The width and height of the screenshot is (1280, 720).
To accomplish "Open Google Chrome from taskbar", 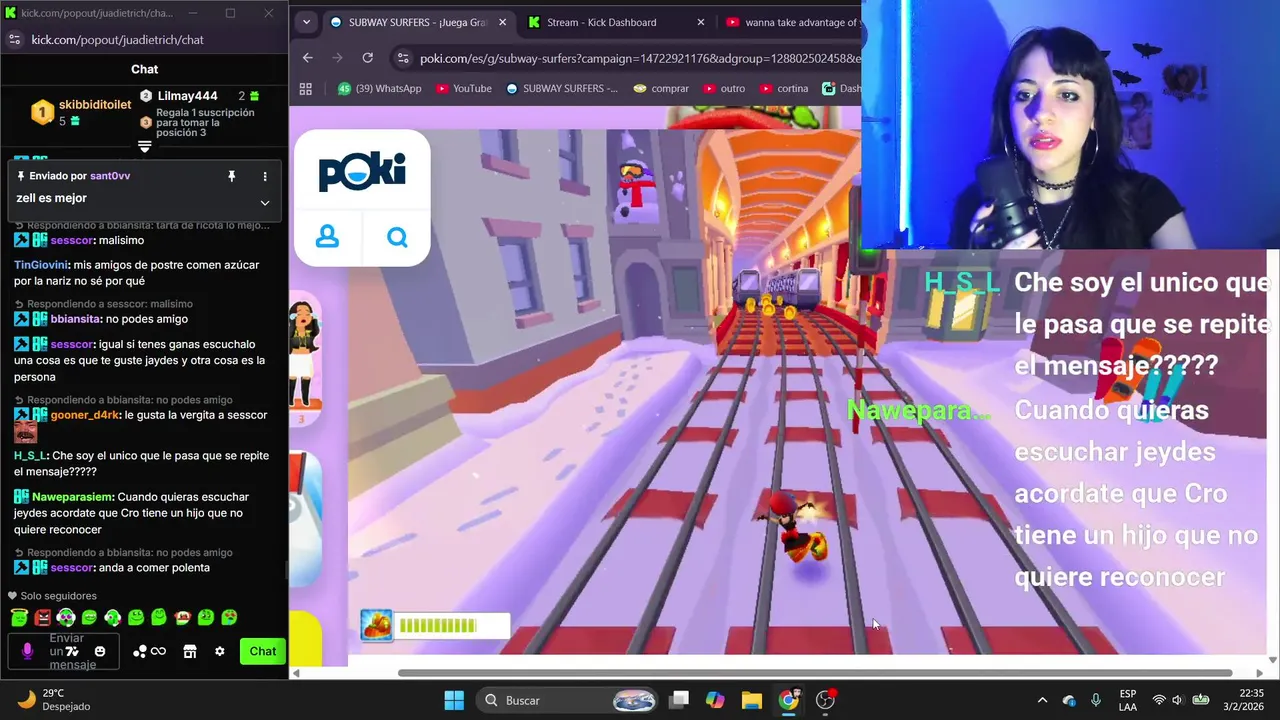I will (789, 700).
